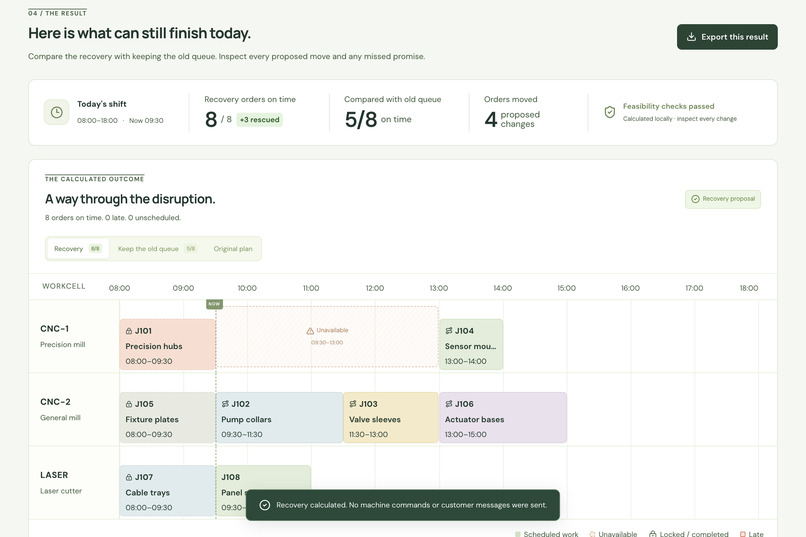806x537 pixels.
Task: Click the lock icon on J105
Action: tap(129, 404)
